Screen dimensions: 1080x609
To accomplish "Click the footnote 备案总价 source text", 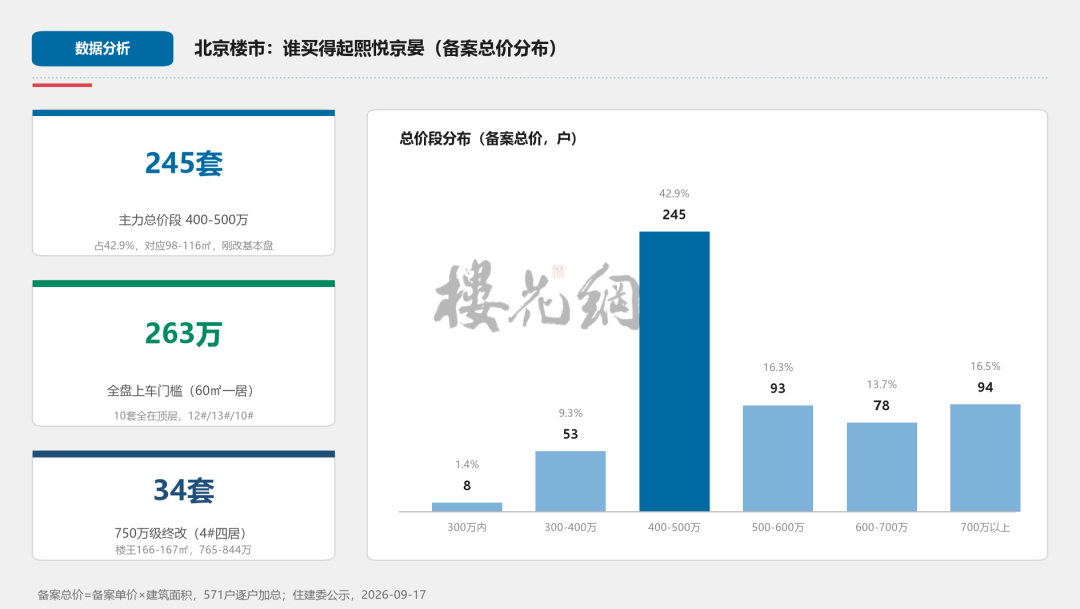I will pos(231,595).
